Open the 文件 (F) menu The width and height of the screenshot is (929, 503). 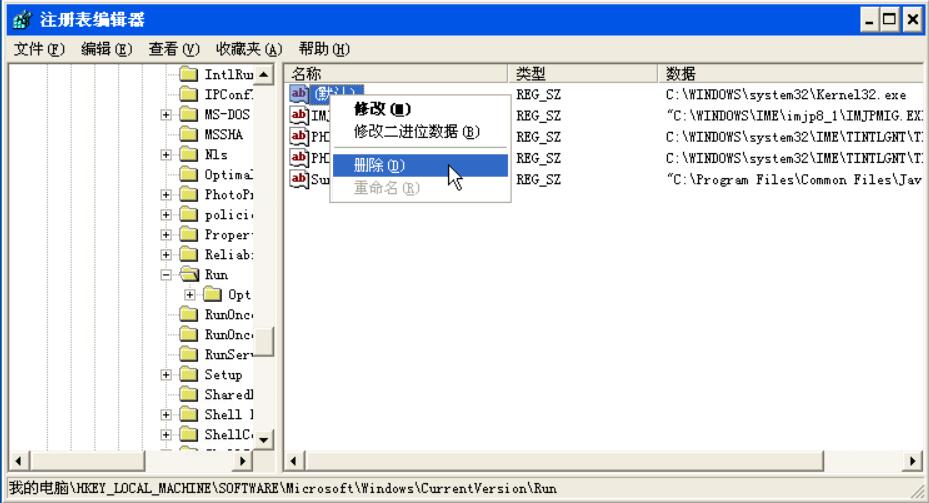coord(39,49)
